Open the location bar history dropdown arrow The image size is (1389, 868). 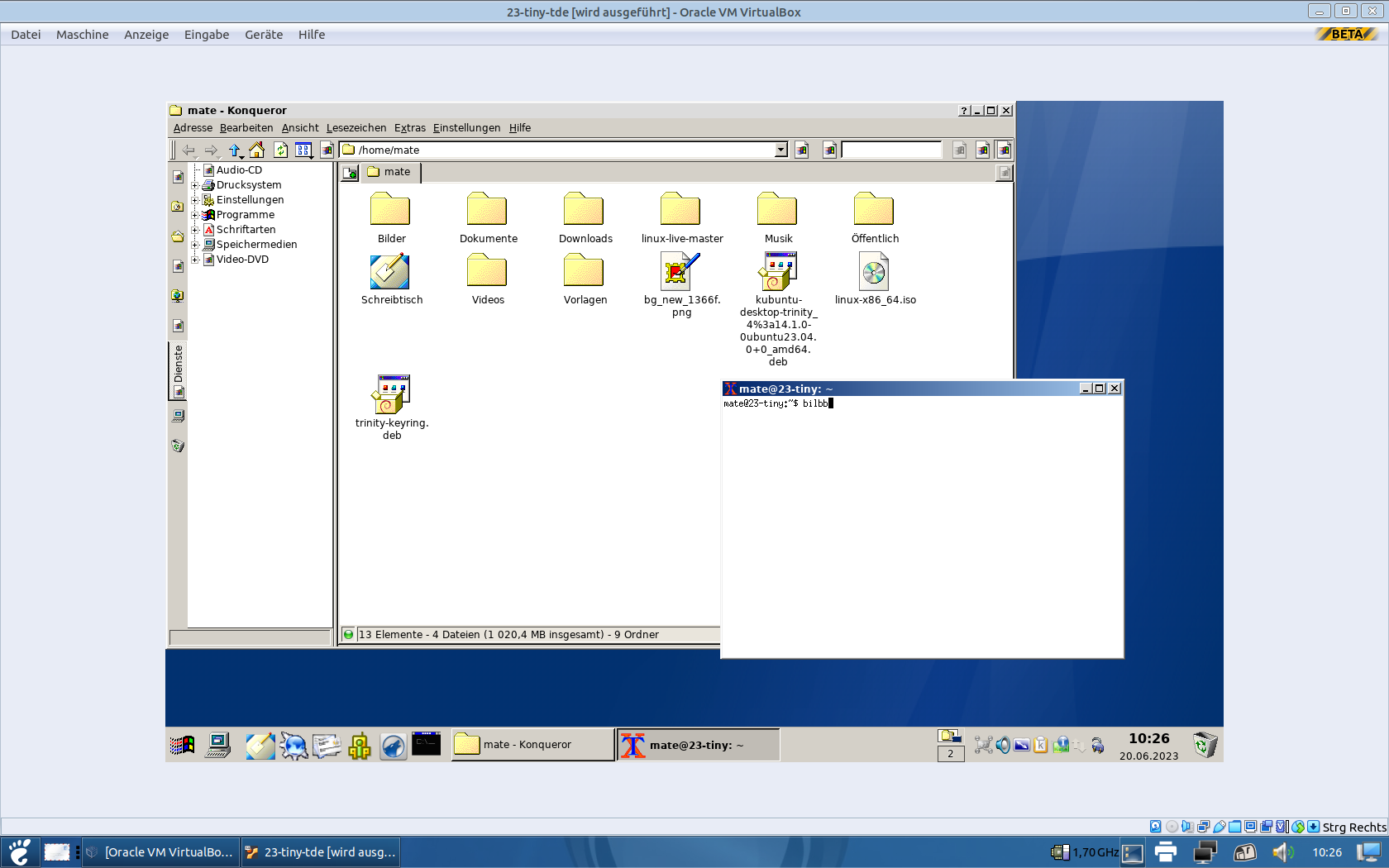tap(780, 150)
